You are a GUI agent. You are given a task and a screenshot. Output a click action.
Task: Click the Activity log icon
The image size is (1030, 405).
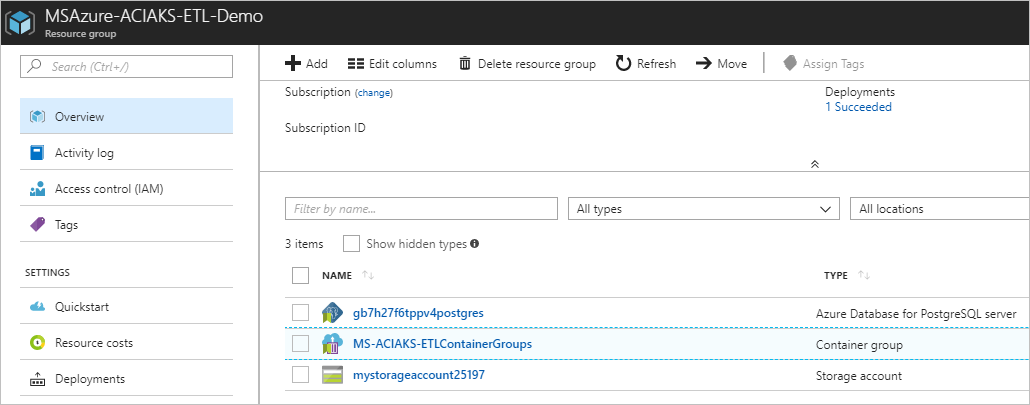click(x=37, y=153)
